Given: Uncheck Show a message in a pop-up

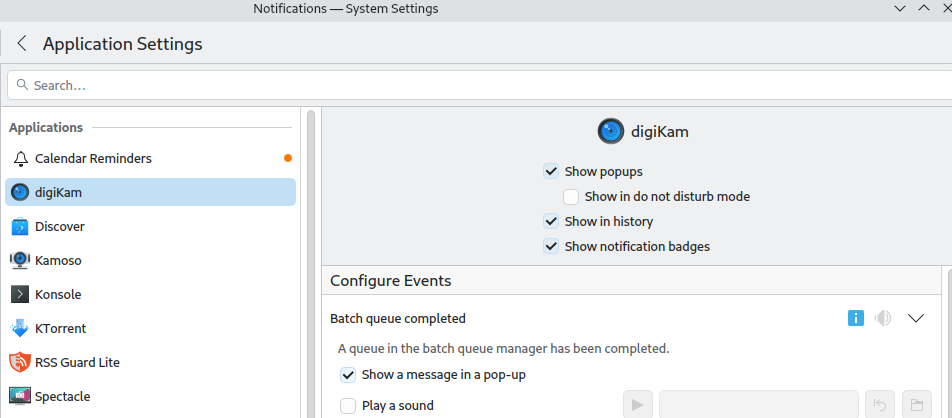Looking at the screenshot, I should click(348, 375).
